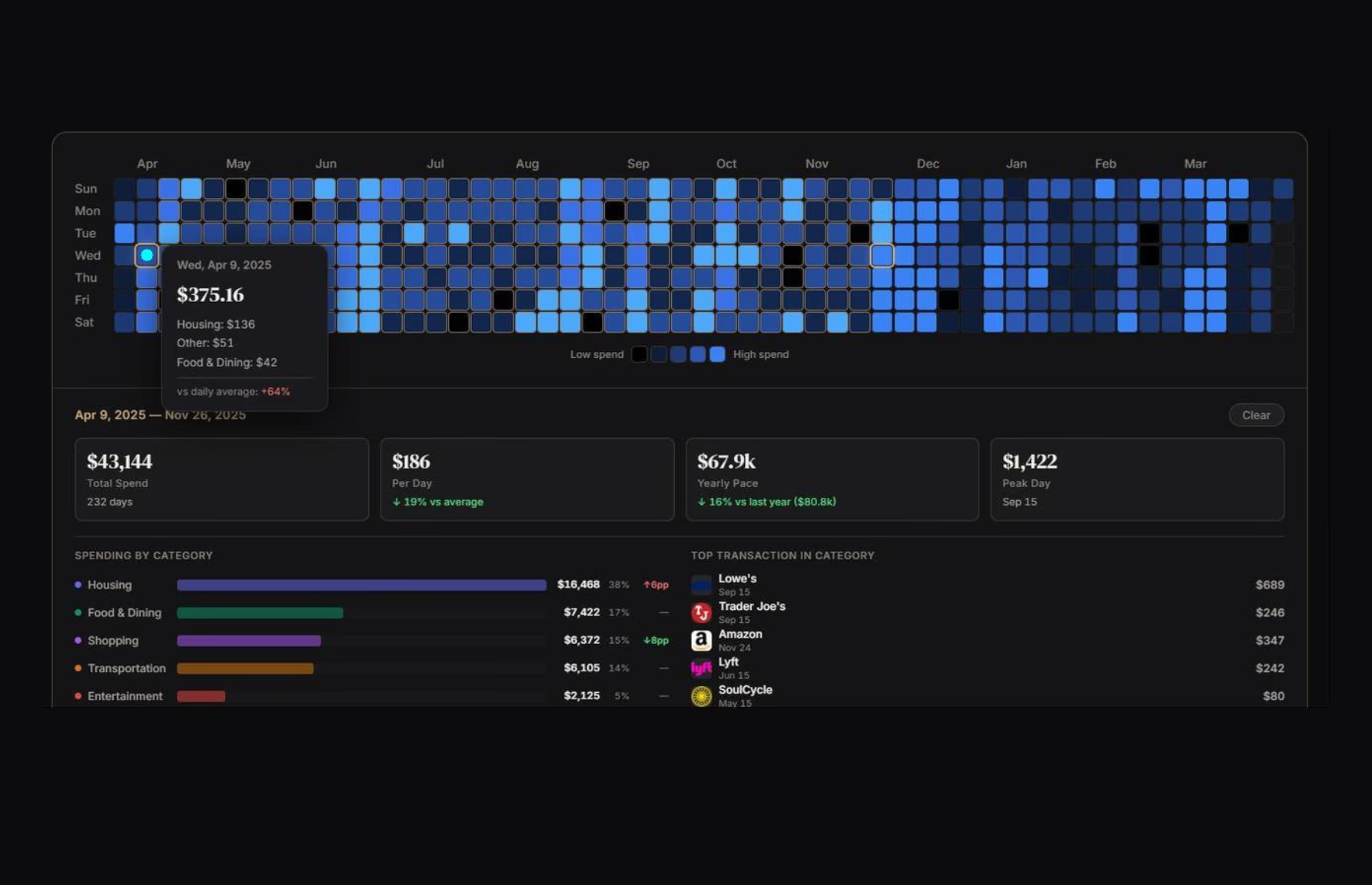Click the brightest High spend legend swatch

[x=717, y=354]
